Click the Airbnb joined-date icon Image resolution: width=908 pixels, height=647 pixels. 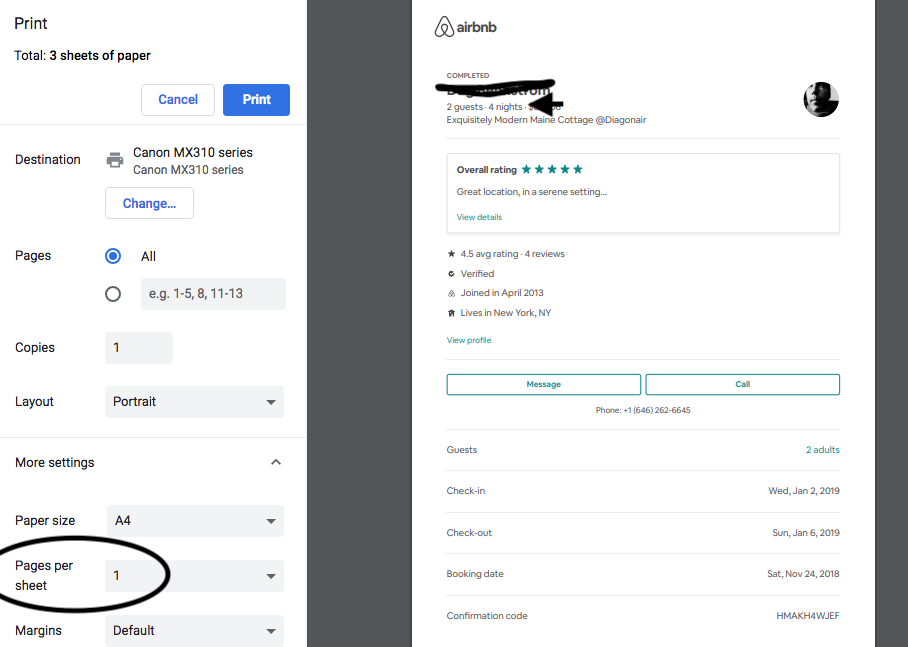point(451,293)
